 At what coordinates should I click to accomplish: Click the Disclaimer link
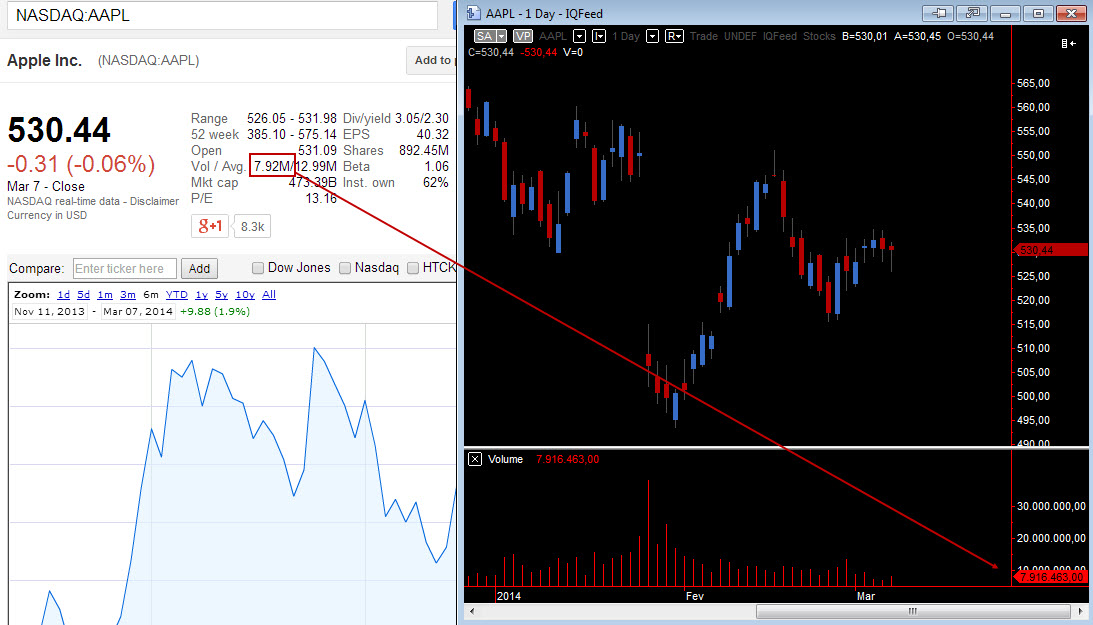coord(155,201)
